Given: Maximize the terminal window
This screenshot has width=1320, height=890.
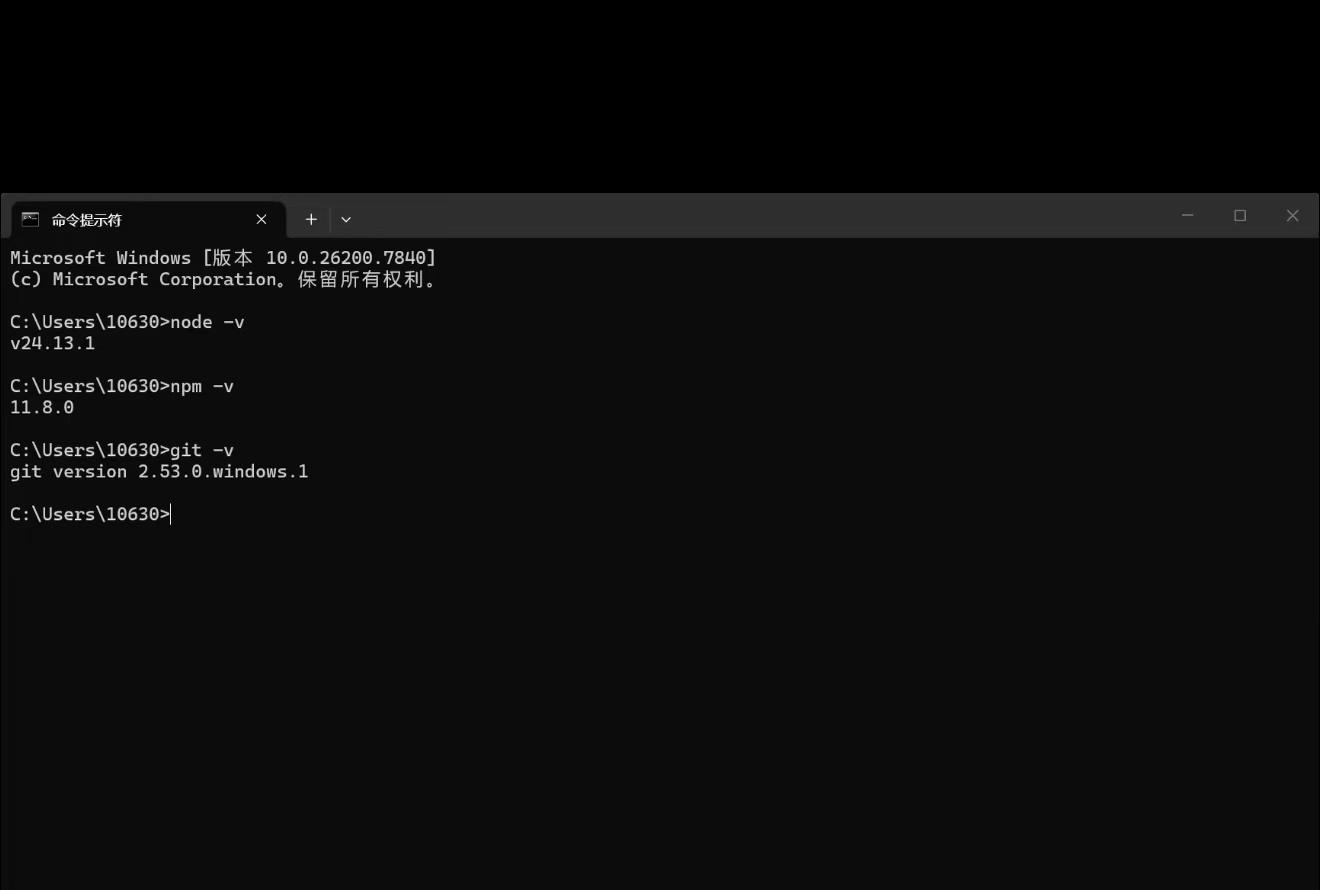Looking at the screenshot, I should tap(1240, 215).
